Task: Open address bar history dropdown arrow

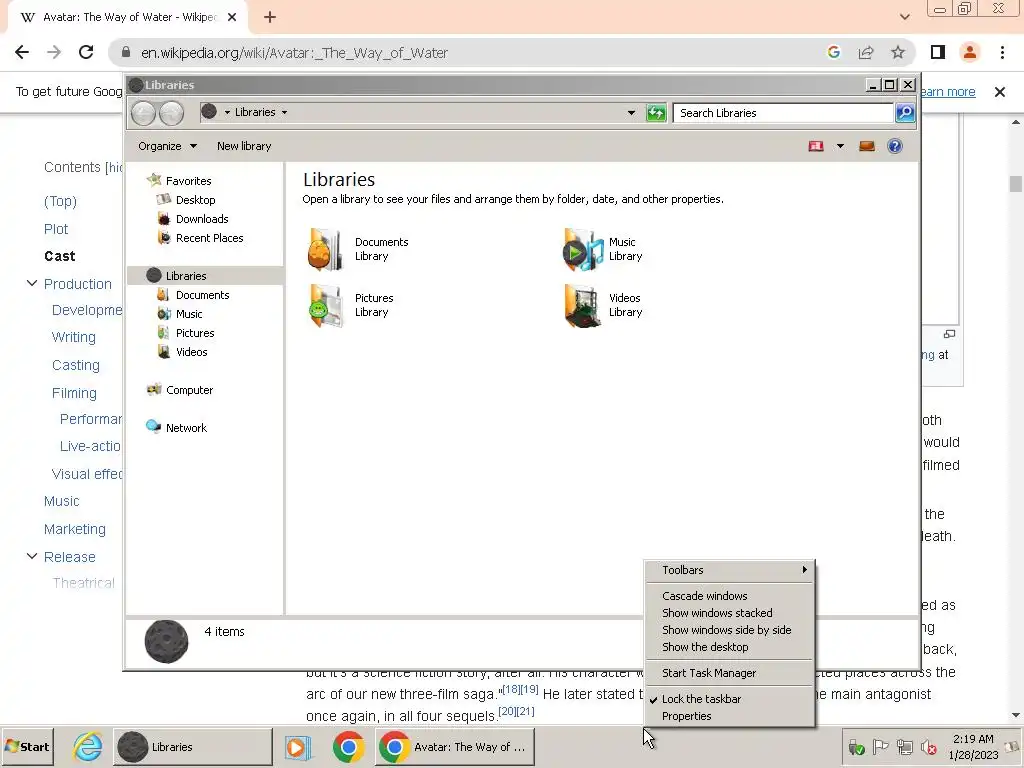Action: tap(631, 113)
